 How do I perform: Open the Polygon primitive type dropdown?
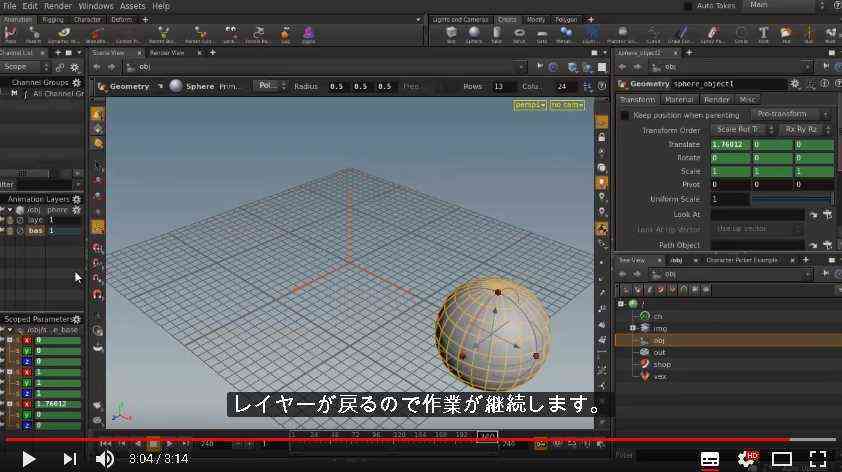coord(271,86)
